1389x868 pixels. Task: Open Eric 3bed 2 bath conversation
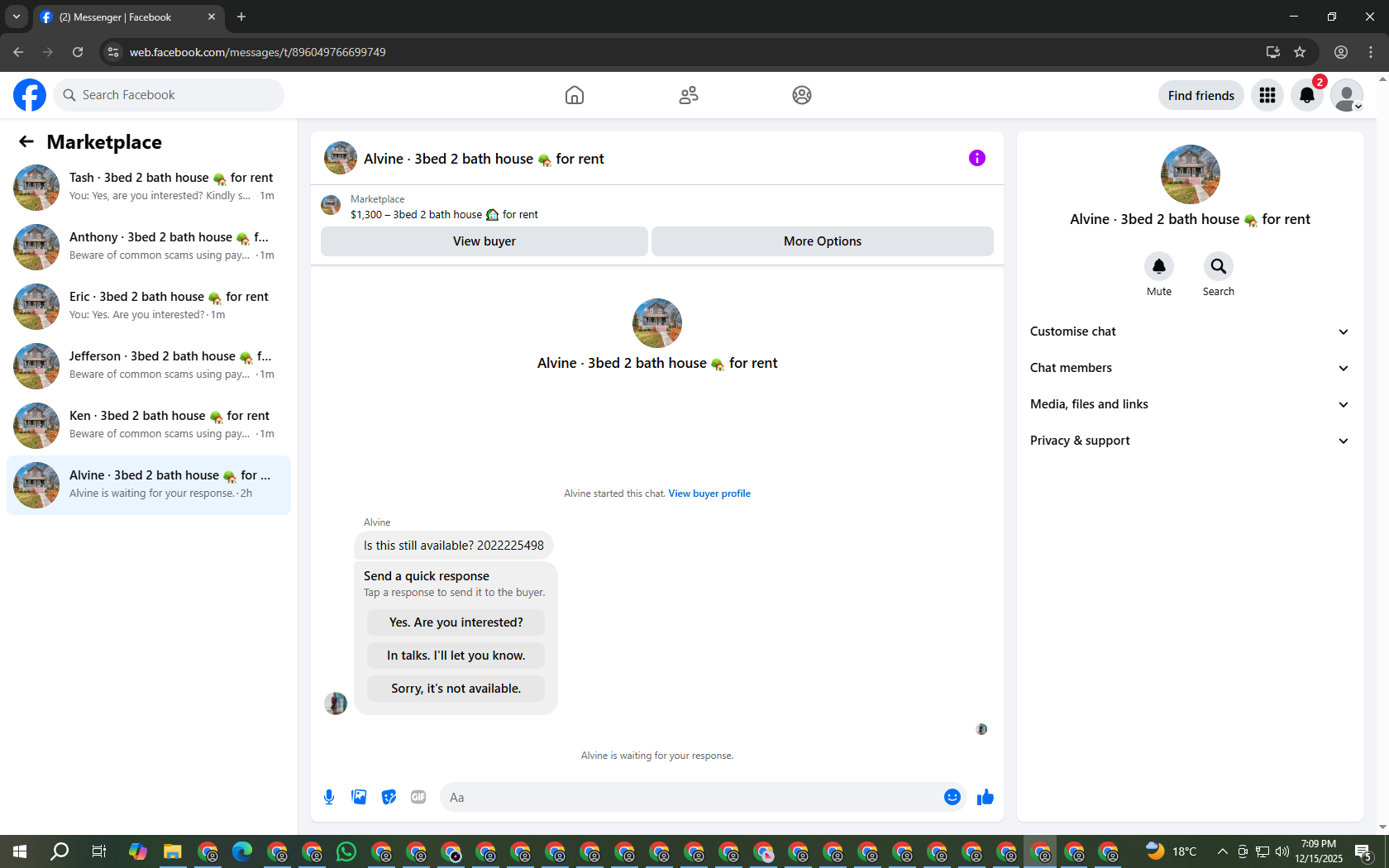click(149, 307)
